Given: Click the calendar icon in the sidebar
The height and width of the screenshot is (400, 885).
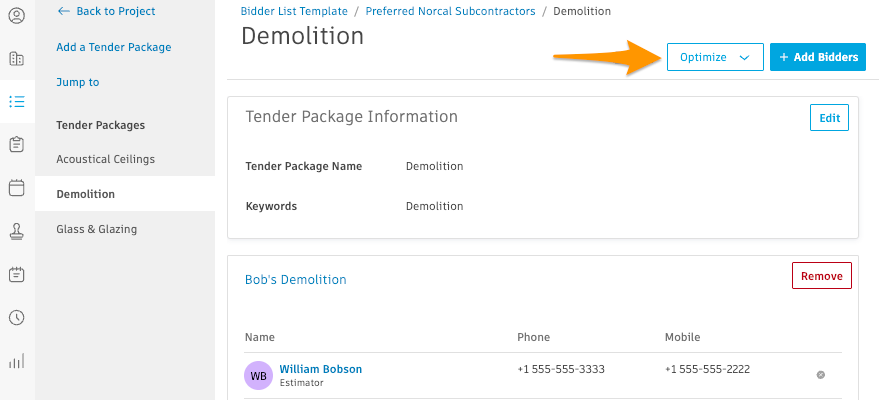Looking at the screenshot, I should click(17, 188).
